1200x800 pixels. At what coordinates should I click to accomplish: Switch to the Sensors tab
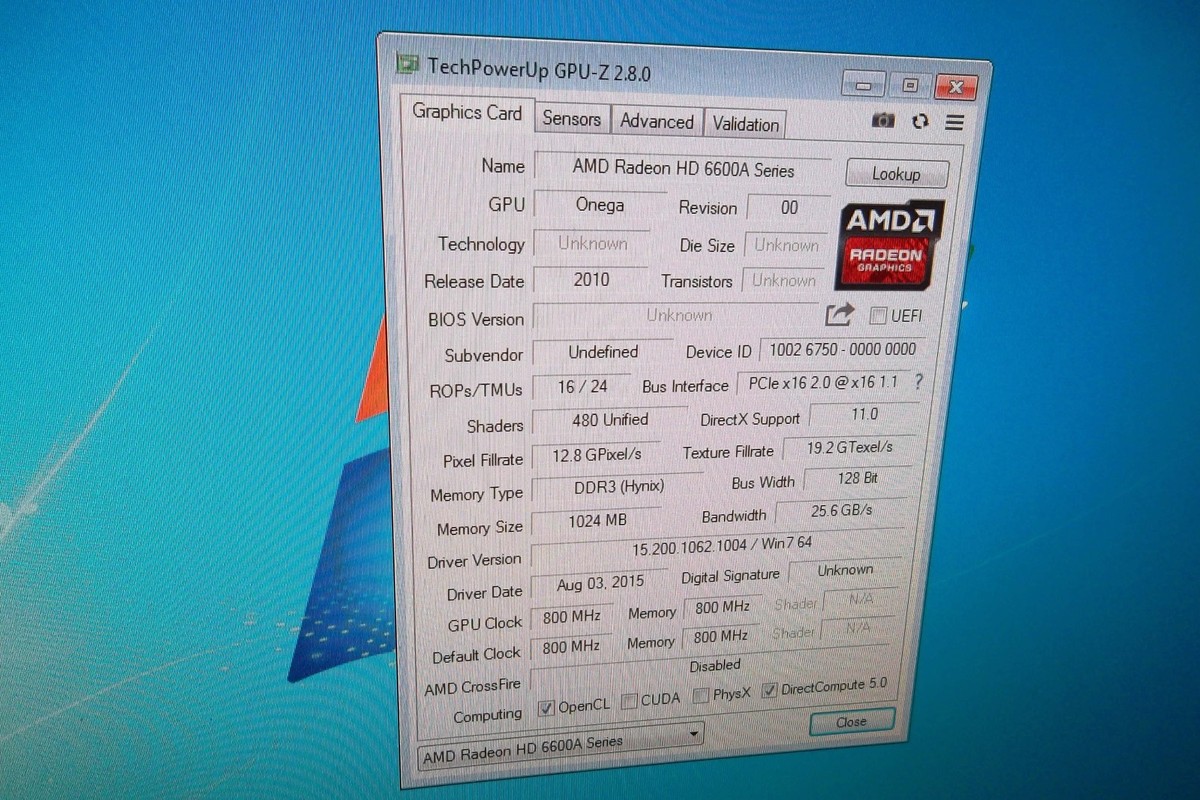[x=571, y=120]
